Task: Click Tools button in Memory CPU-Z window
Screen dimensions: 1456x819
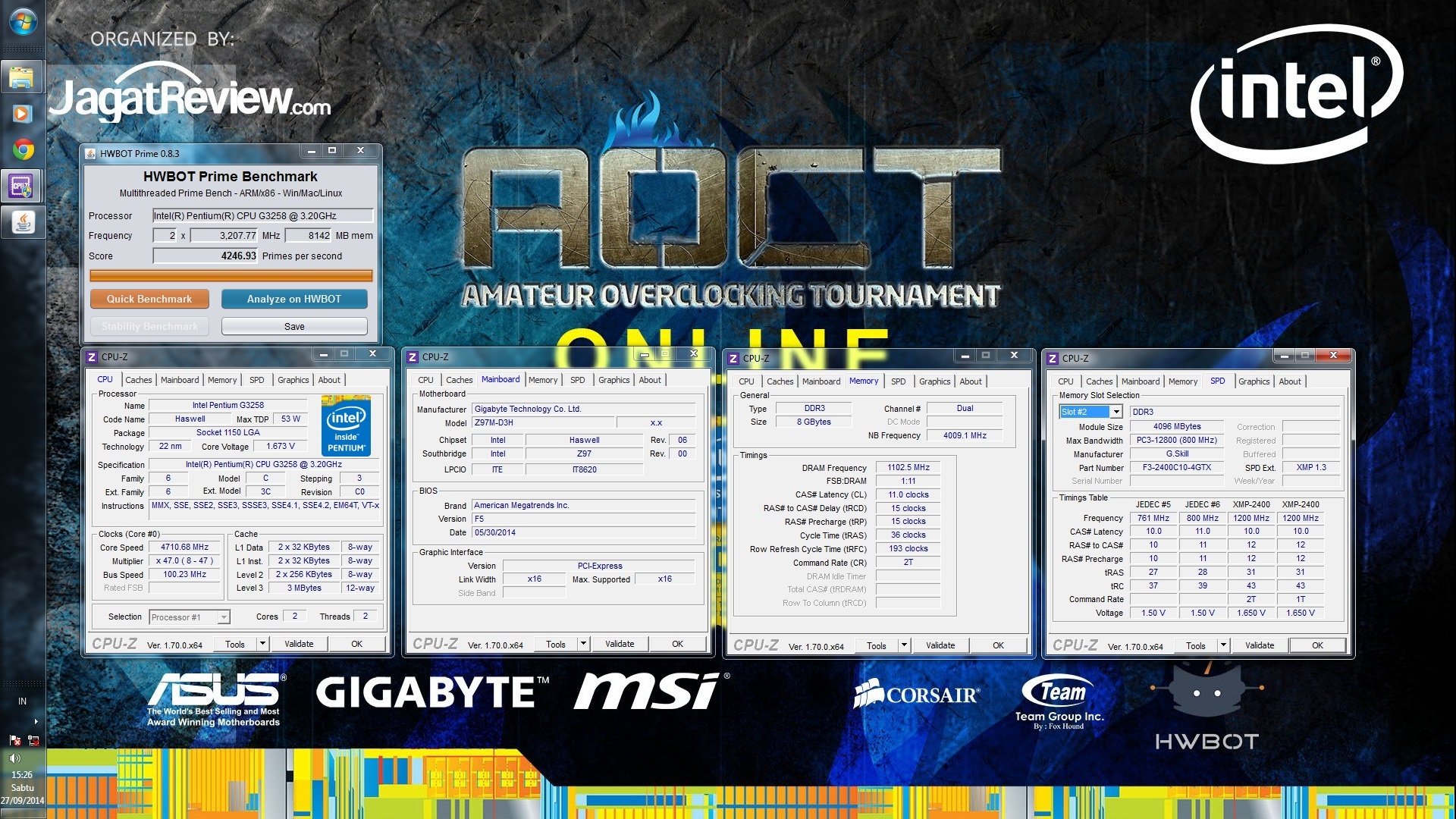Action: coord(877,645)
